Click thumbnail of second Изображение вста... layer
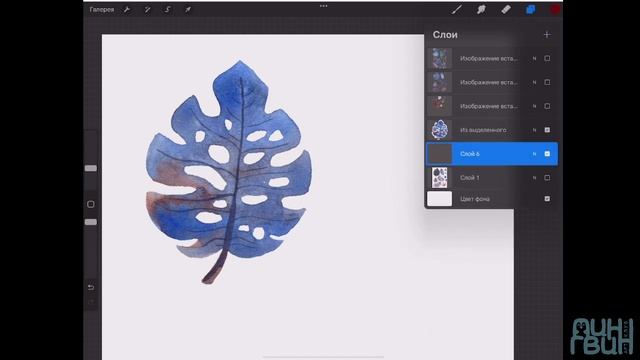 440,82
